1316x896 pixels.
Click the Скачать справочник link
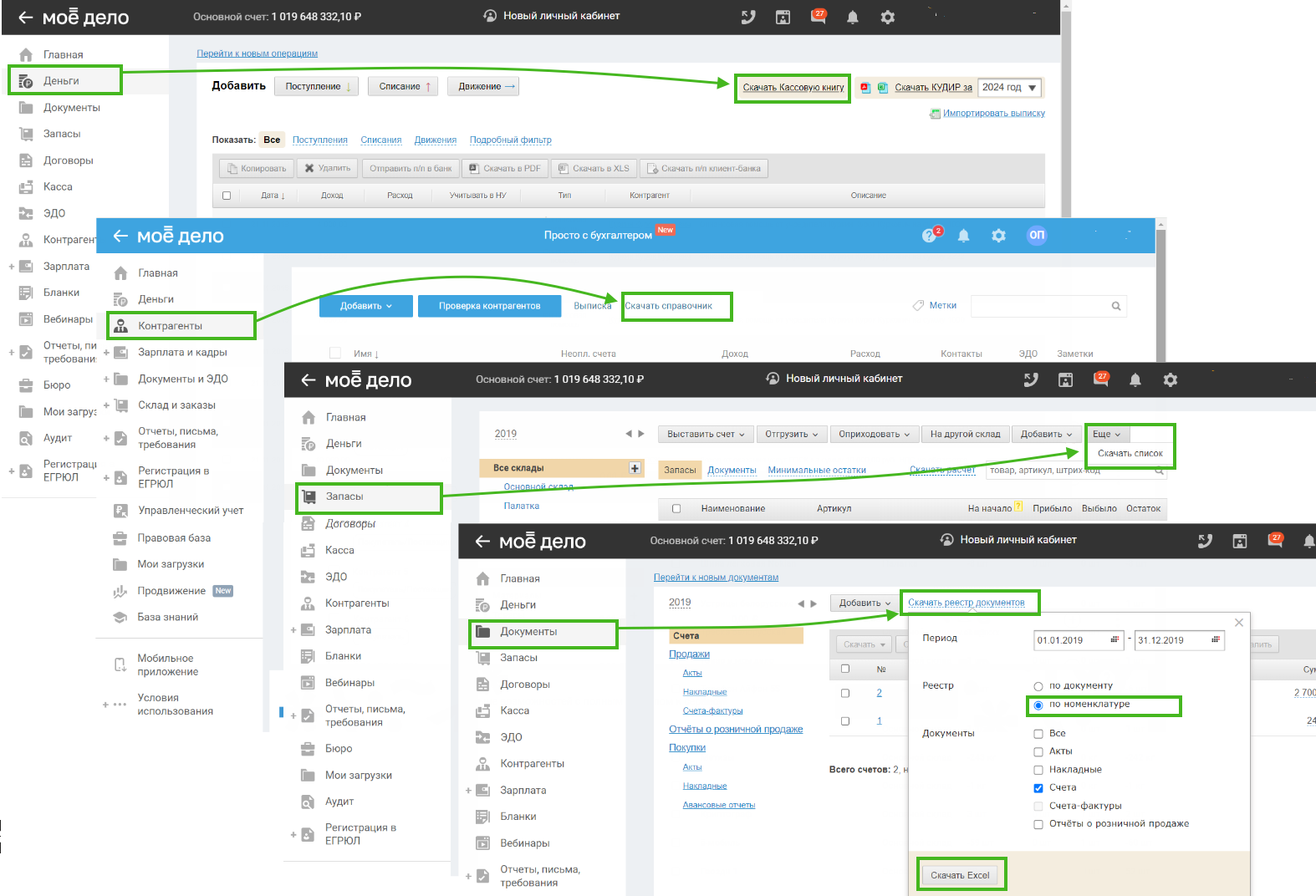pyautogui.click(x=669, y=306)
